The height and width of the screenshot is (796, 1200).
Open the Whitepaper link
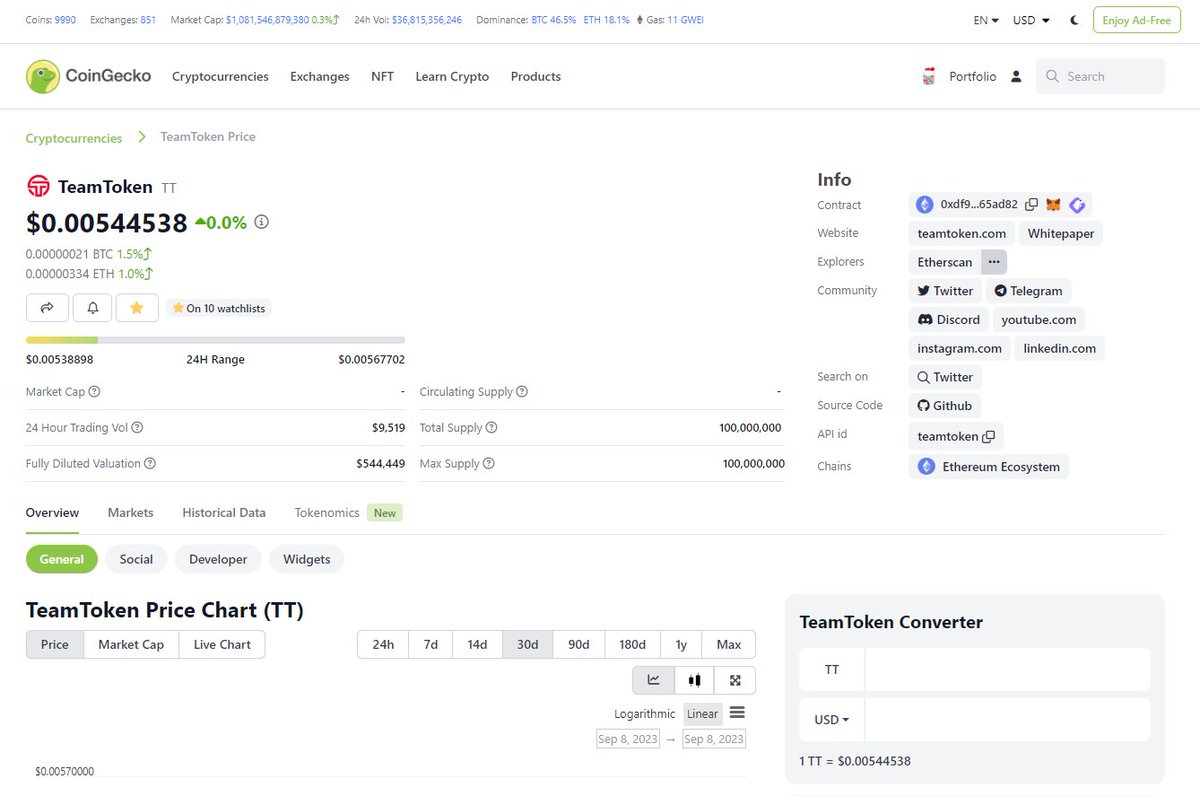[1061, 234]
